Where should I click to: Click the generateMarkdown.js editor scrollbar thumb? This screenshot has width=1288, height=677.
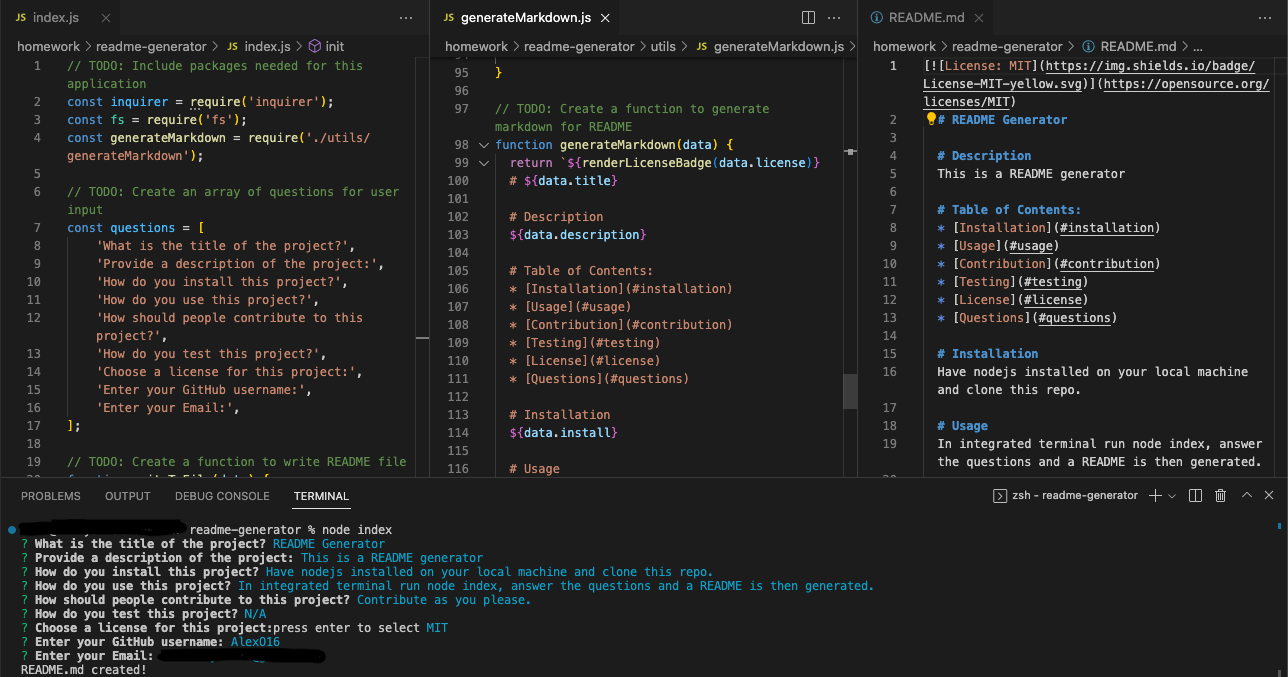[850, 391]
